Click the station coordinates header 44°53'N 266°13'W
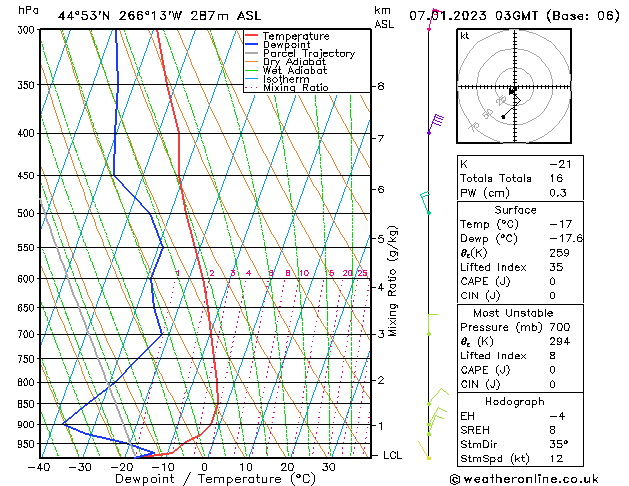Viewport: 629px width, 486px height. [x=120, y=16]
